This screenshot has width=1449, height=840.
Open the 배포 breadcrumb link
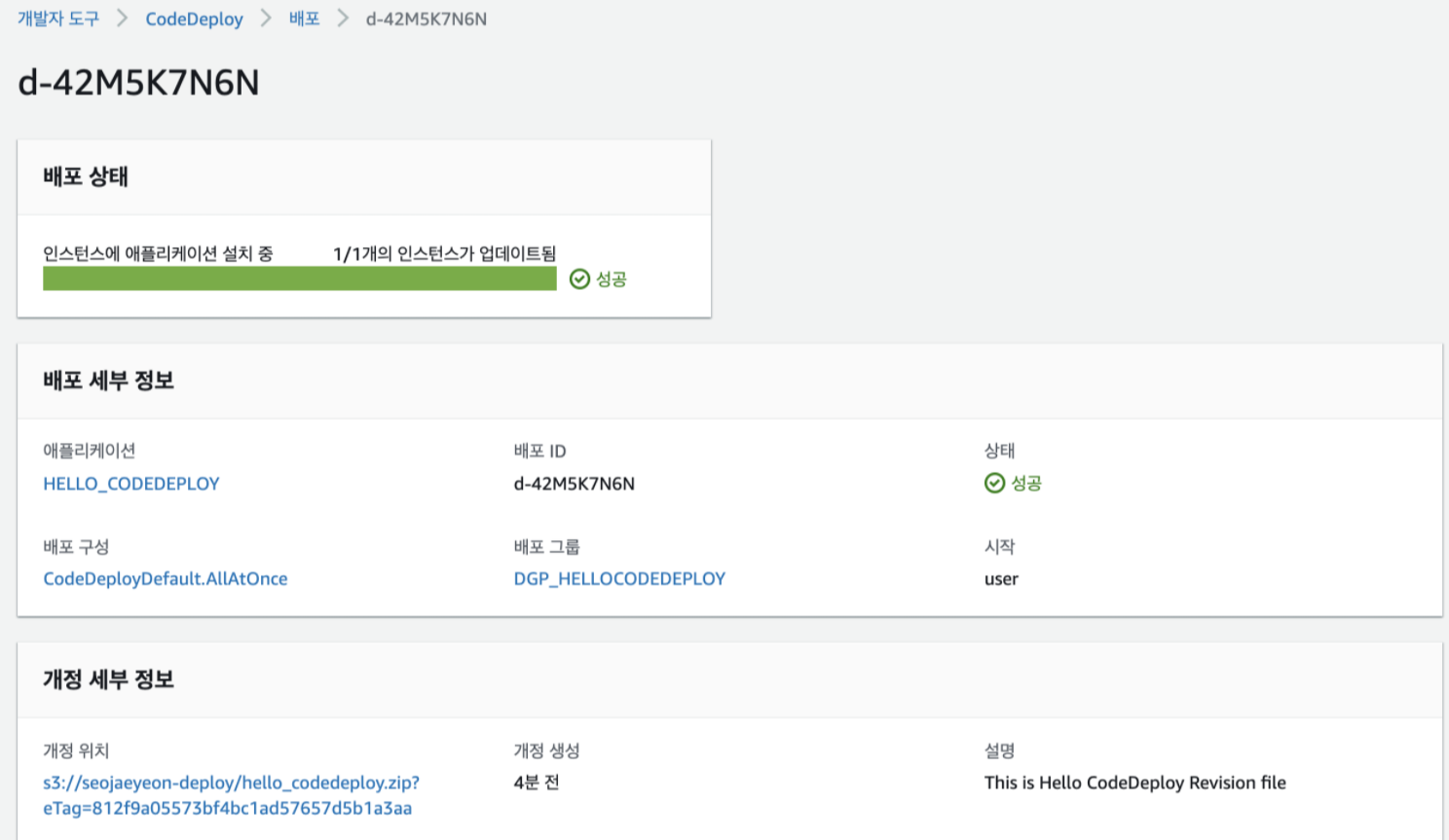(x=305, y=18)
